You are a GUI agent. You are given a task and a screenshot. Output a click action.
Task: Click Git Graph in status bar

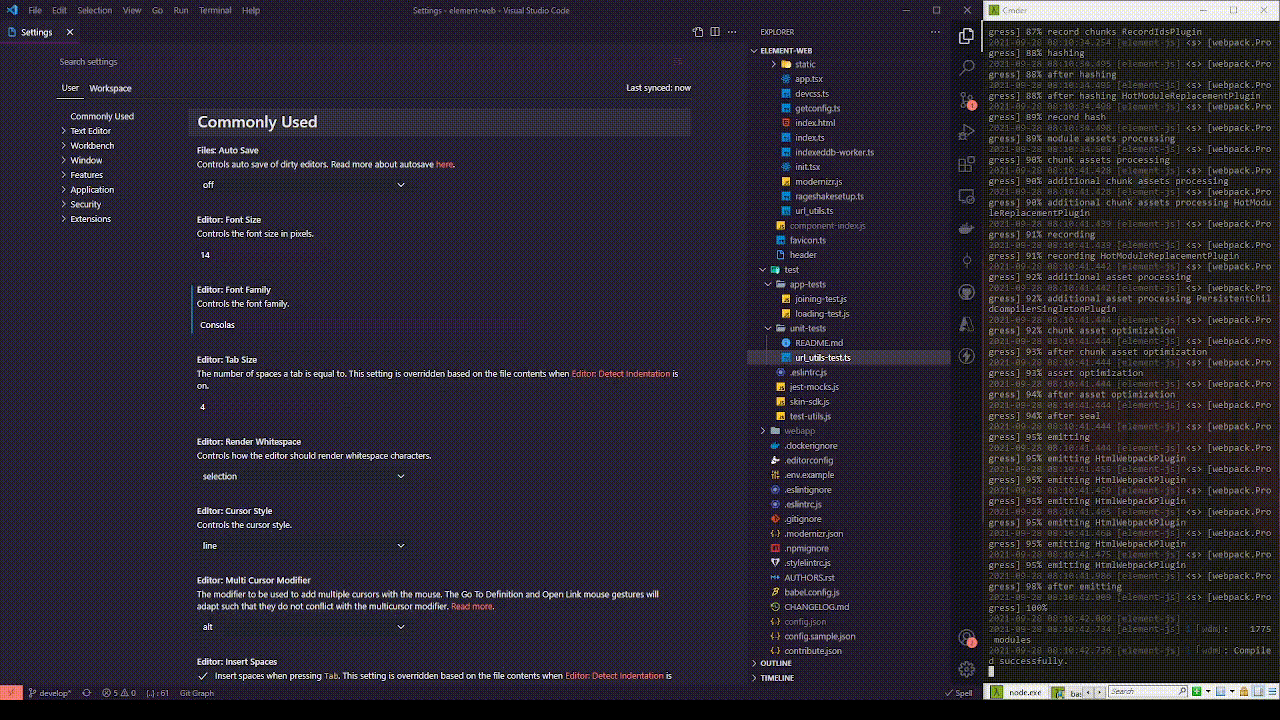tap(197, 693)
